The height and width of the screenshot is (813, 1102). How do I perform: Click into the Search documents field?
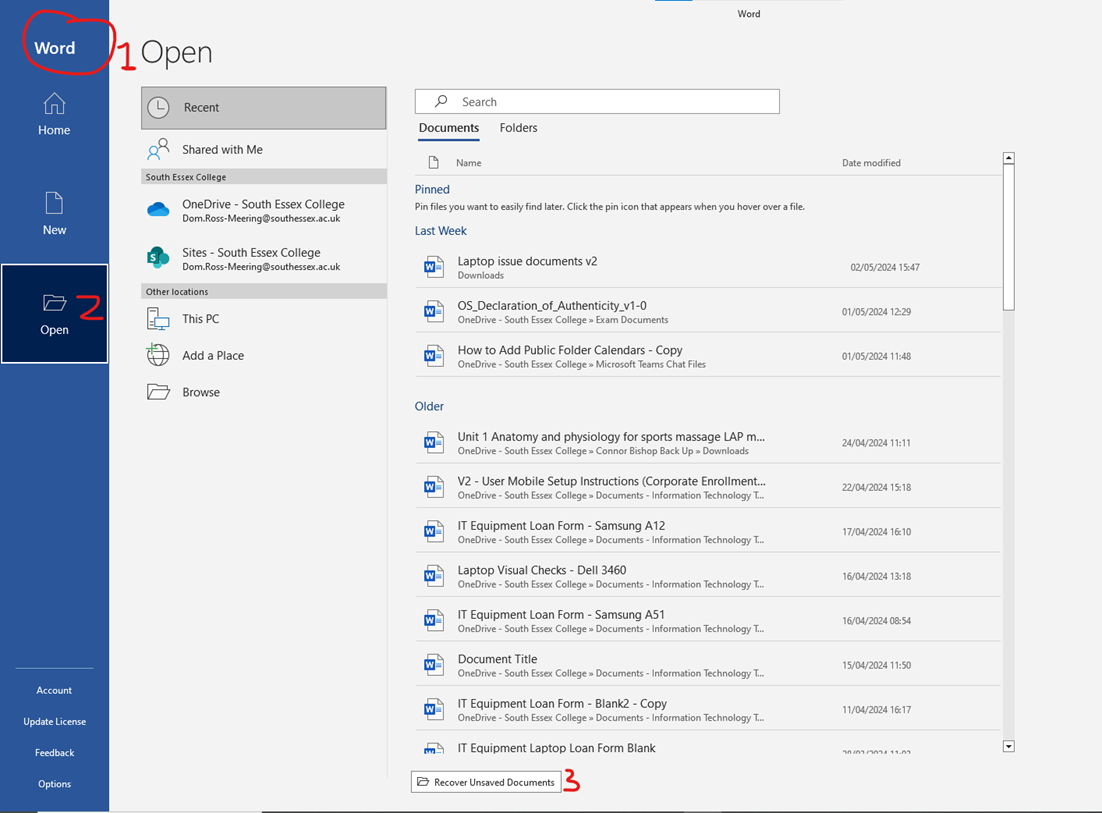[x=597, y=101]
